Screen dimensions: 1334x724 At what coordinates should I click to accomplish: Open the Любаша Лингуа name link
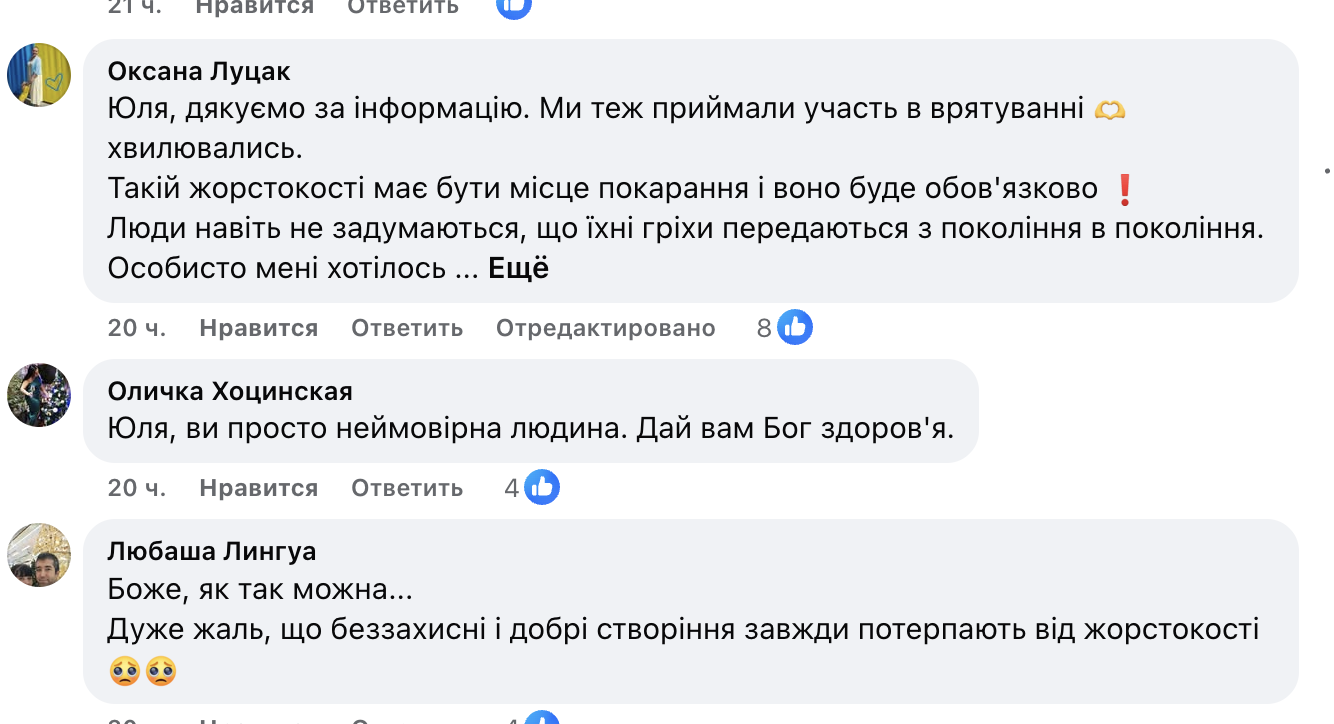pos(212,551)
